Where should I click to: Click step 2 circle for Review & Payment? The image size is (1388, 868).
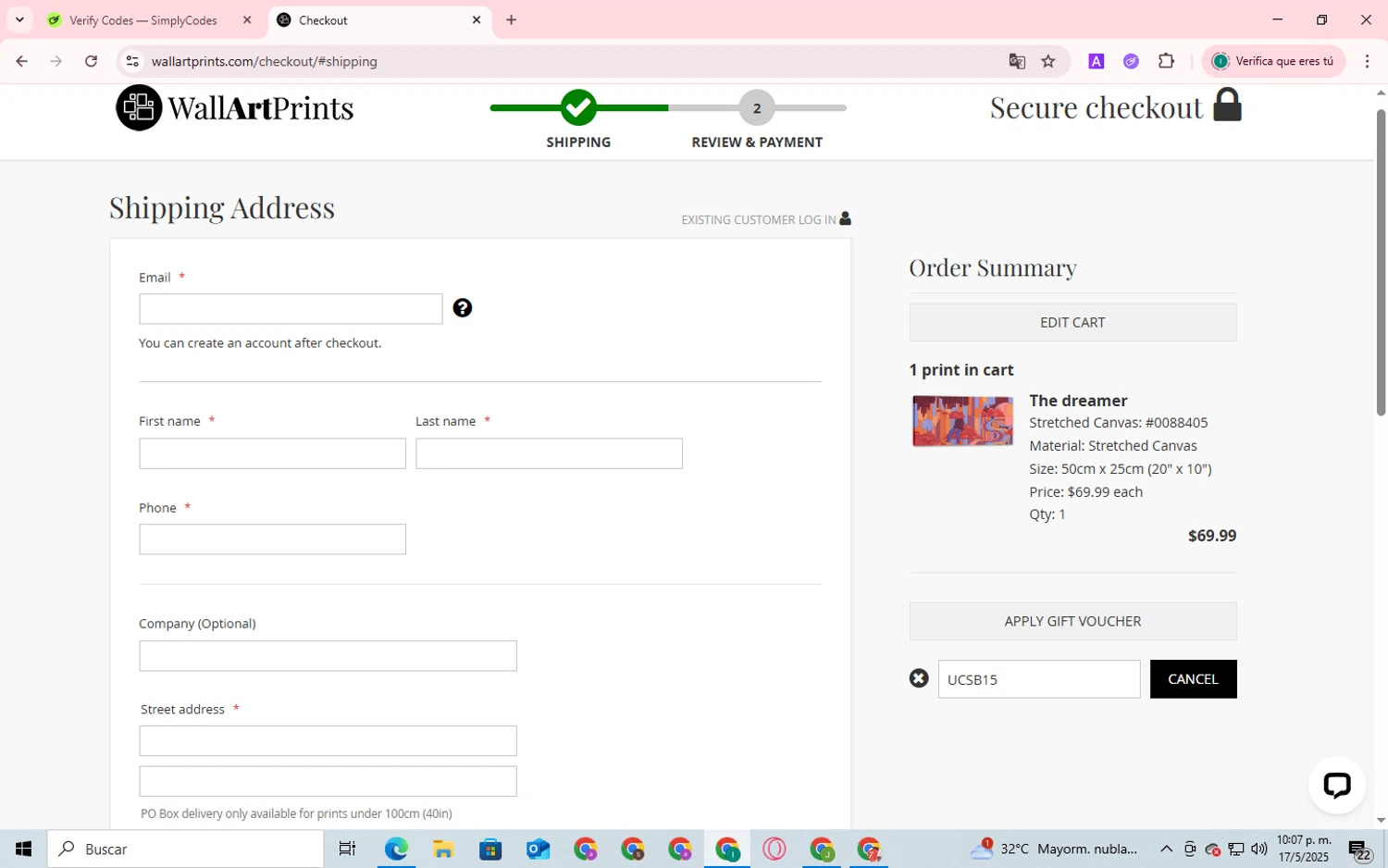coord(757,108)
